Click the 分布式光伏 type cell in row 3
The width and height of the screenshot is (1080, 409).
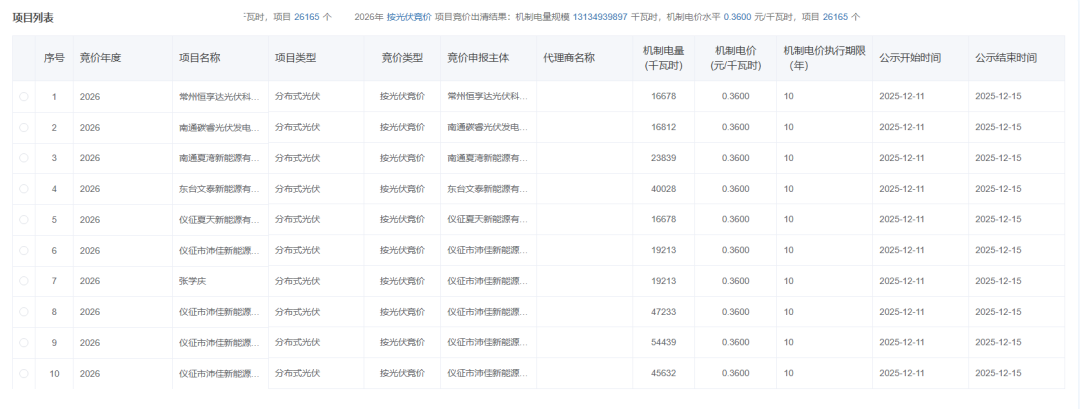tap(297, 158)
